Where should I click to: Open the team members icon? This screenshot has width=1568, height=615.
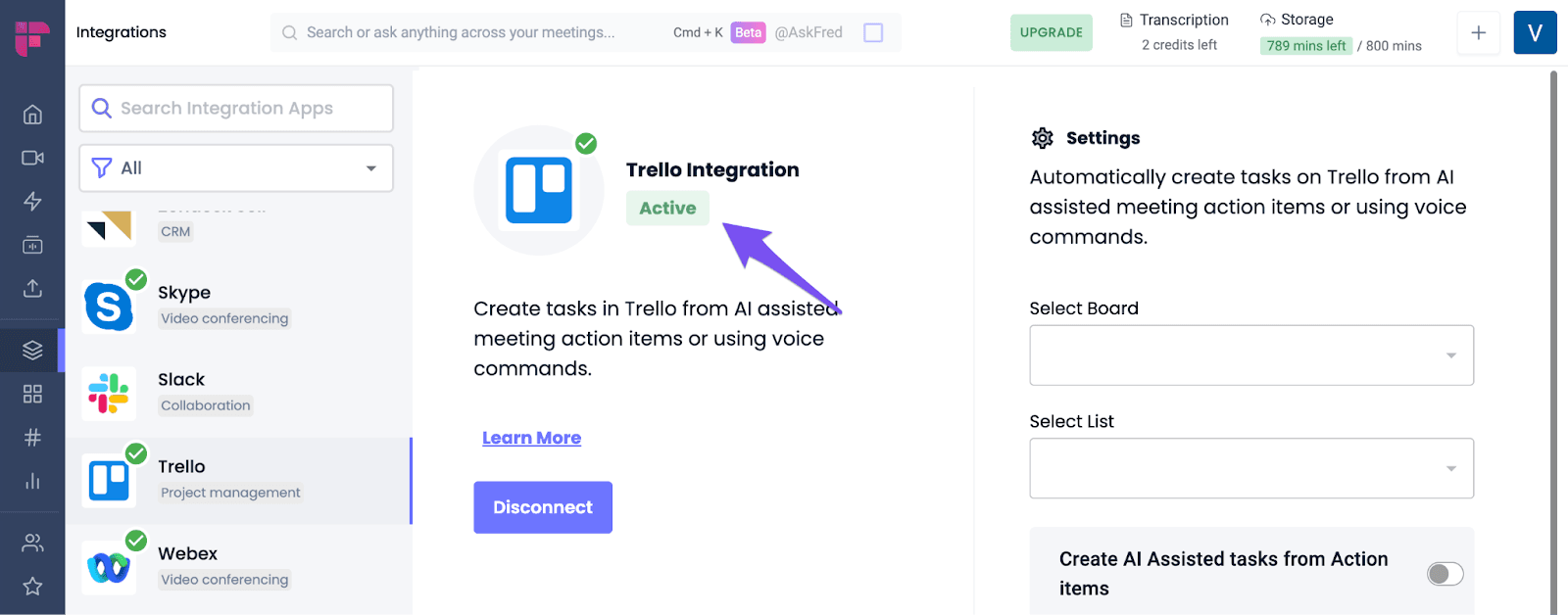32,543
